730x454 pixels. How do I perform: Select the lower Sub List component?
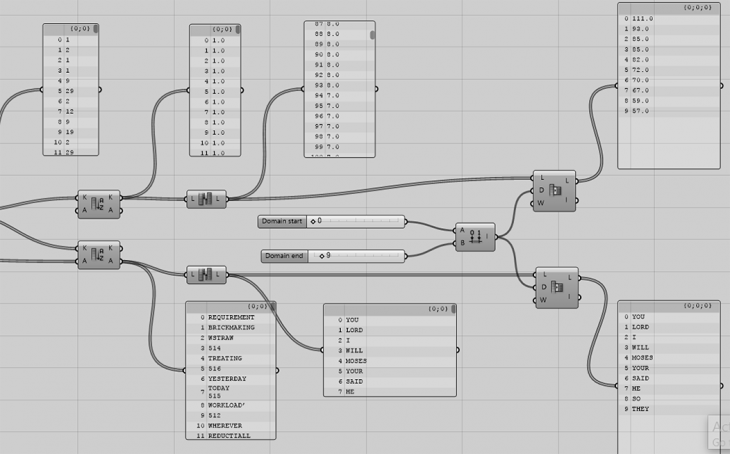pyautogui.click(x=557, y=287)
